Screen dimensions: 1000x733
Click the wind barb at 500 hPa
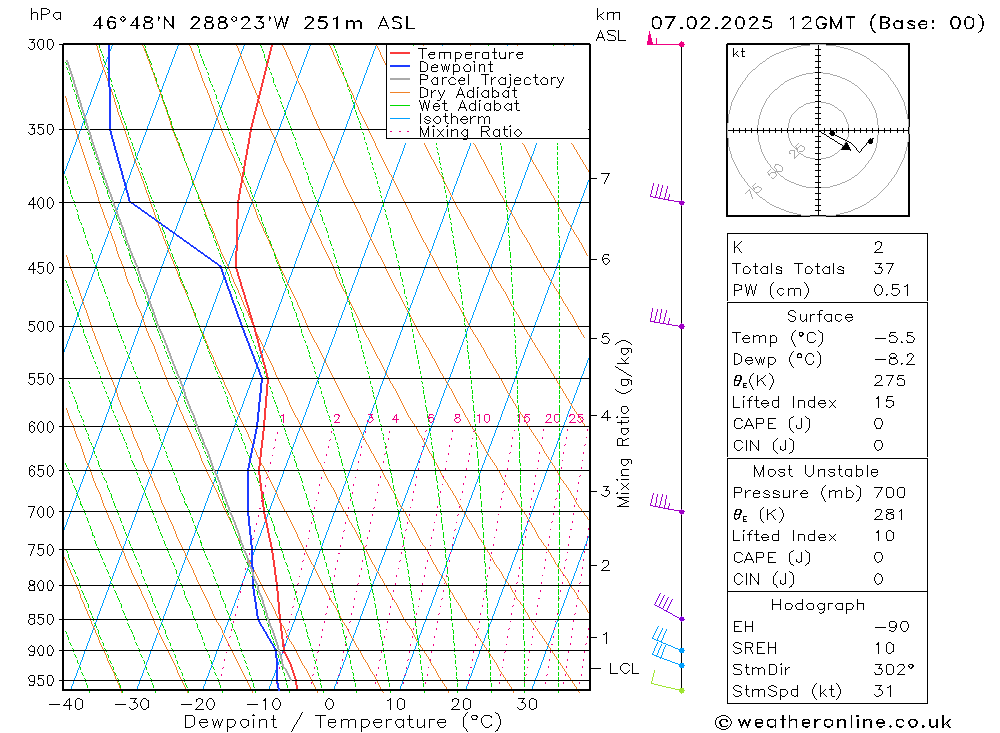(x=666, y=318)
